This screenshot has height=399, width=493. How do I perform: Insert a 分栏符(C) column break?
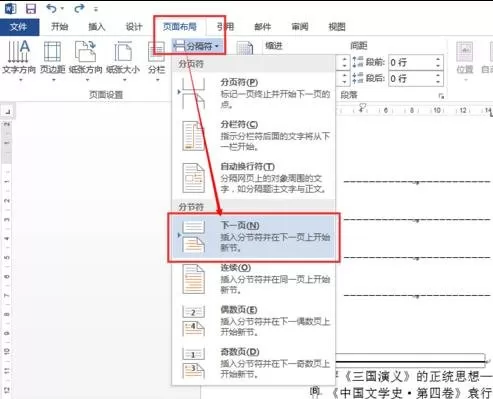253,135
